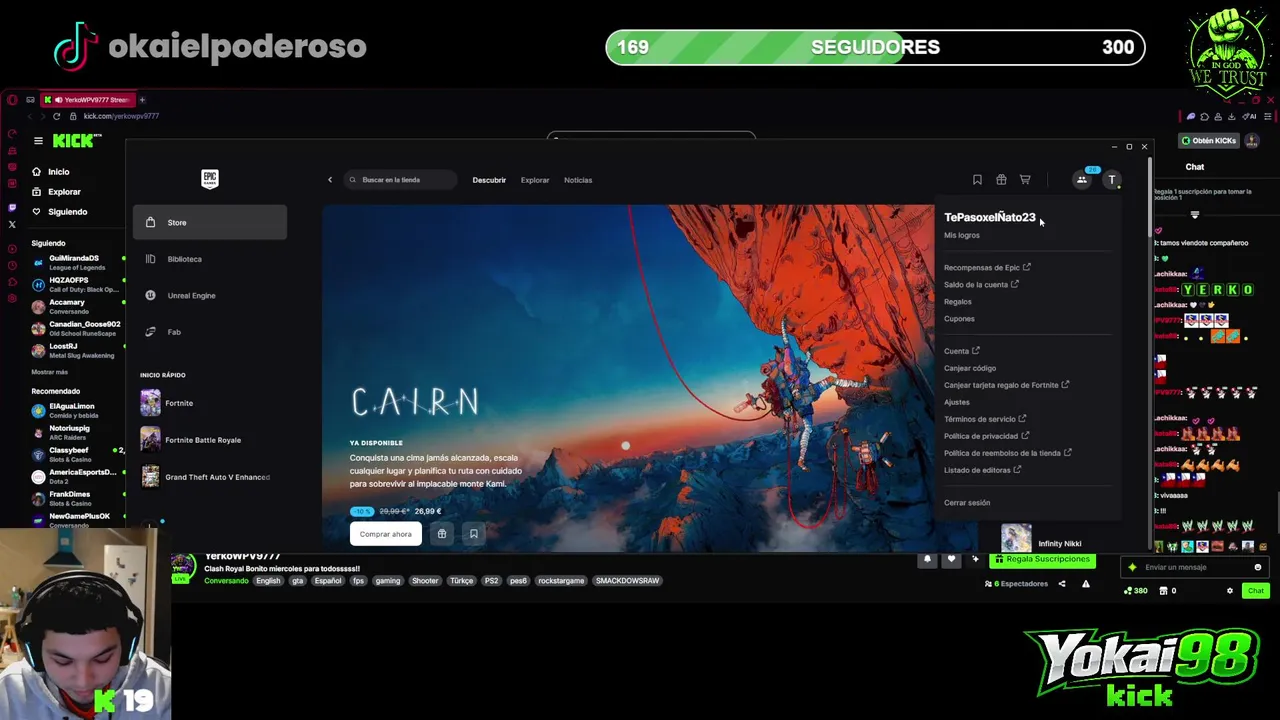
Task: Open Listado de editoras link
Action: (982, 470)
